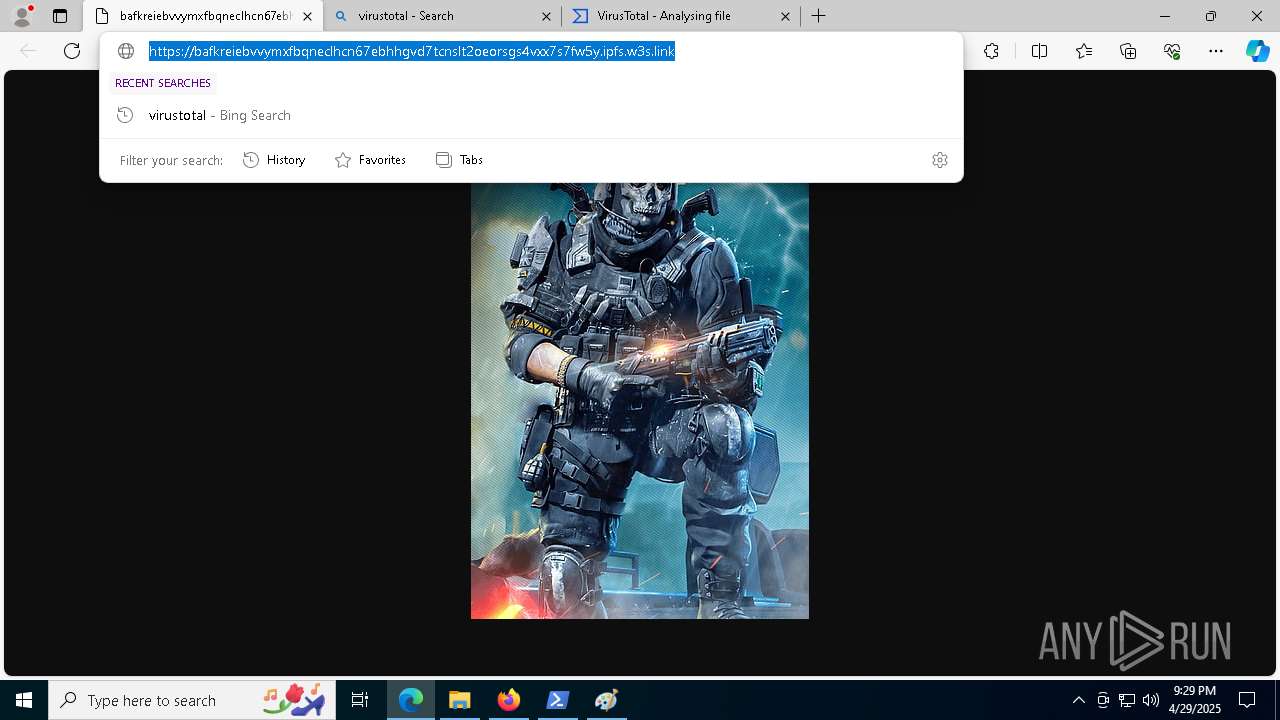Open the volume speaker tray icon

(1151, 700)
